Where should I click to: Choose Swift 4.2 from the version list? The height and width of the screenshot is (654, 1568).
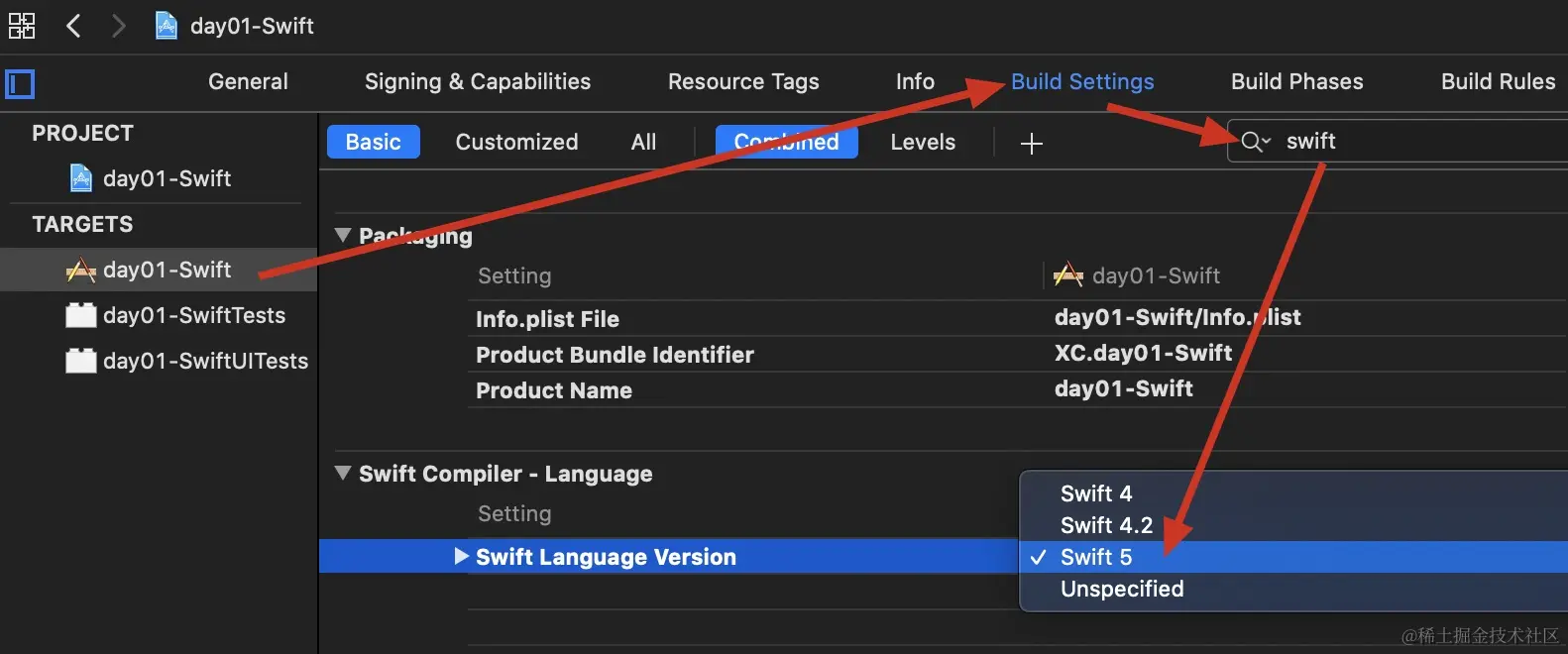pos(1106,525)
